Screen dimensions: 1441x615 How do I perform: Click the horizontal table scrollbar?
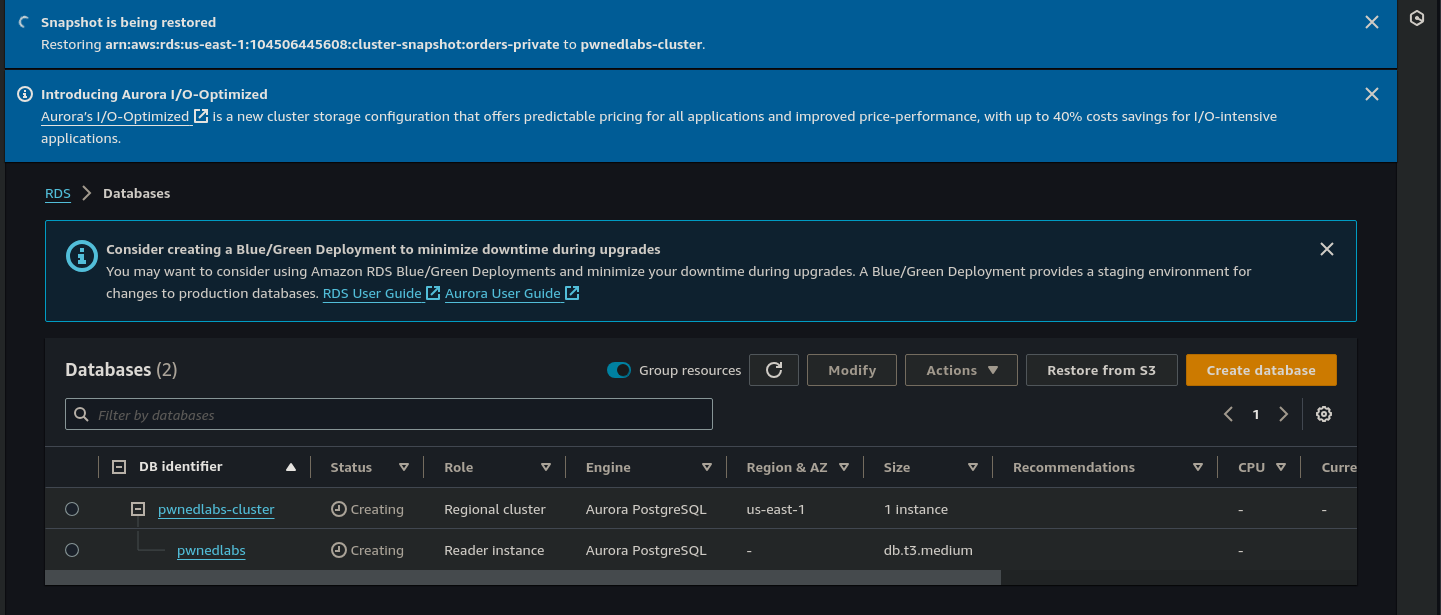522,577
